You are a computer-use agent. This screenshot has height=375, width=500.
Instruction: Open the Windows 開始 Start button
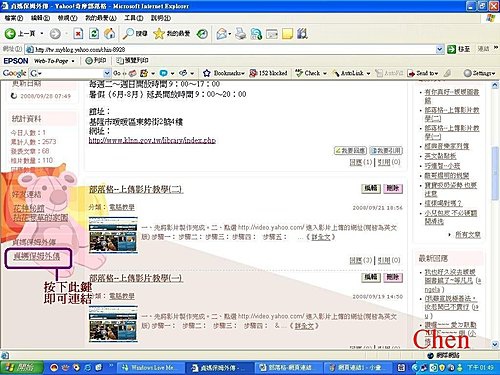(22, 367)
